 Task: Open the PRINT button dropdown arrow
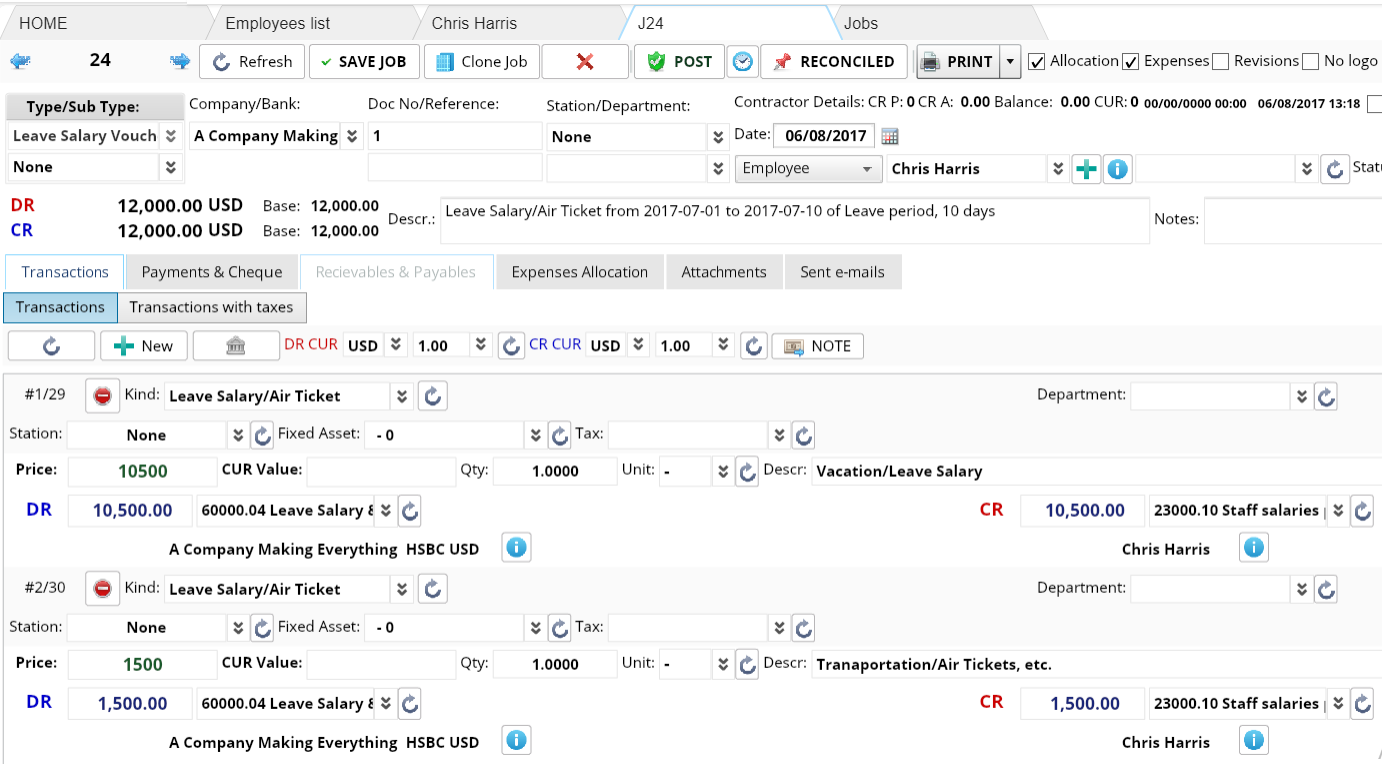[1010, 62]
